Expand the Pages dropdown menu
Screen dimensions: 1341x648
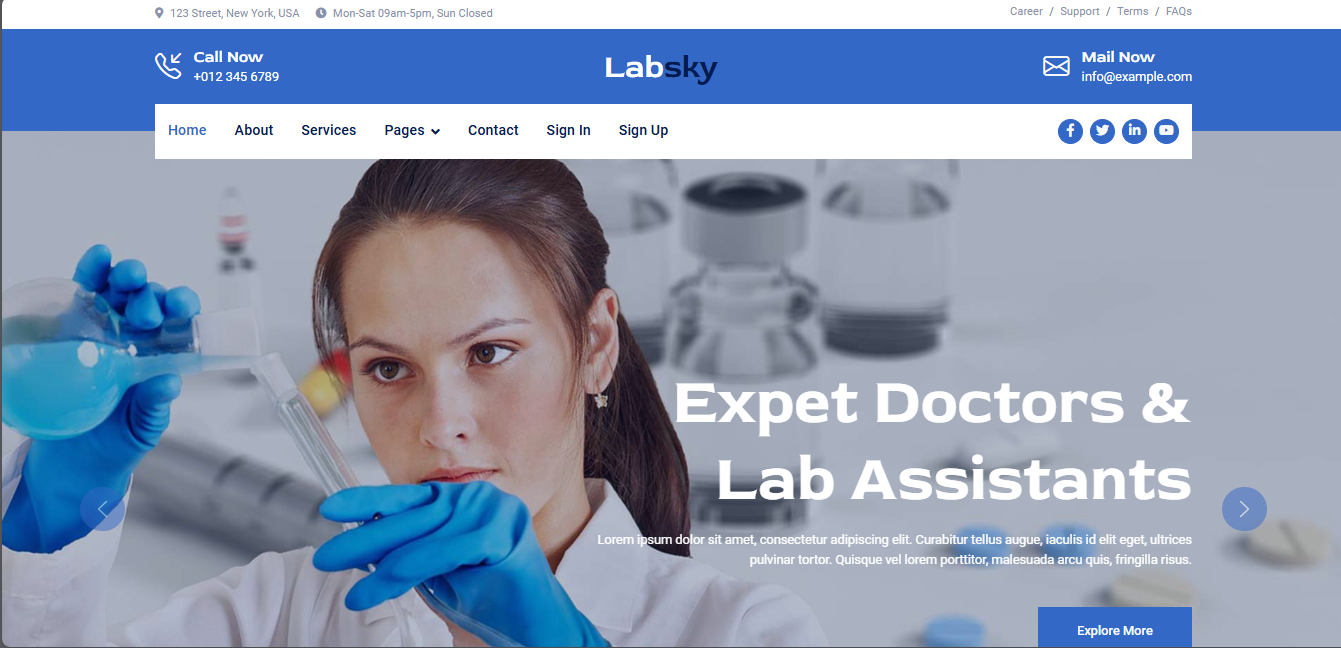412,130
